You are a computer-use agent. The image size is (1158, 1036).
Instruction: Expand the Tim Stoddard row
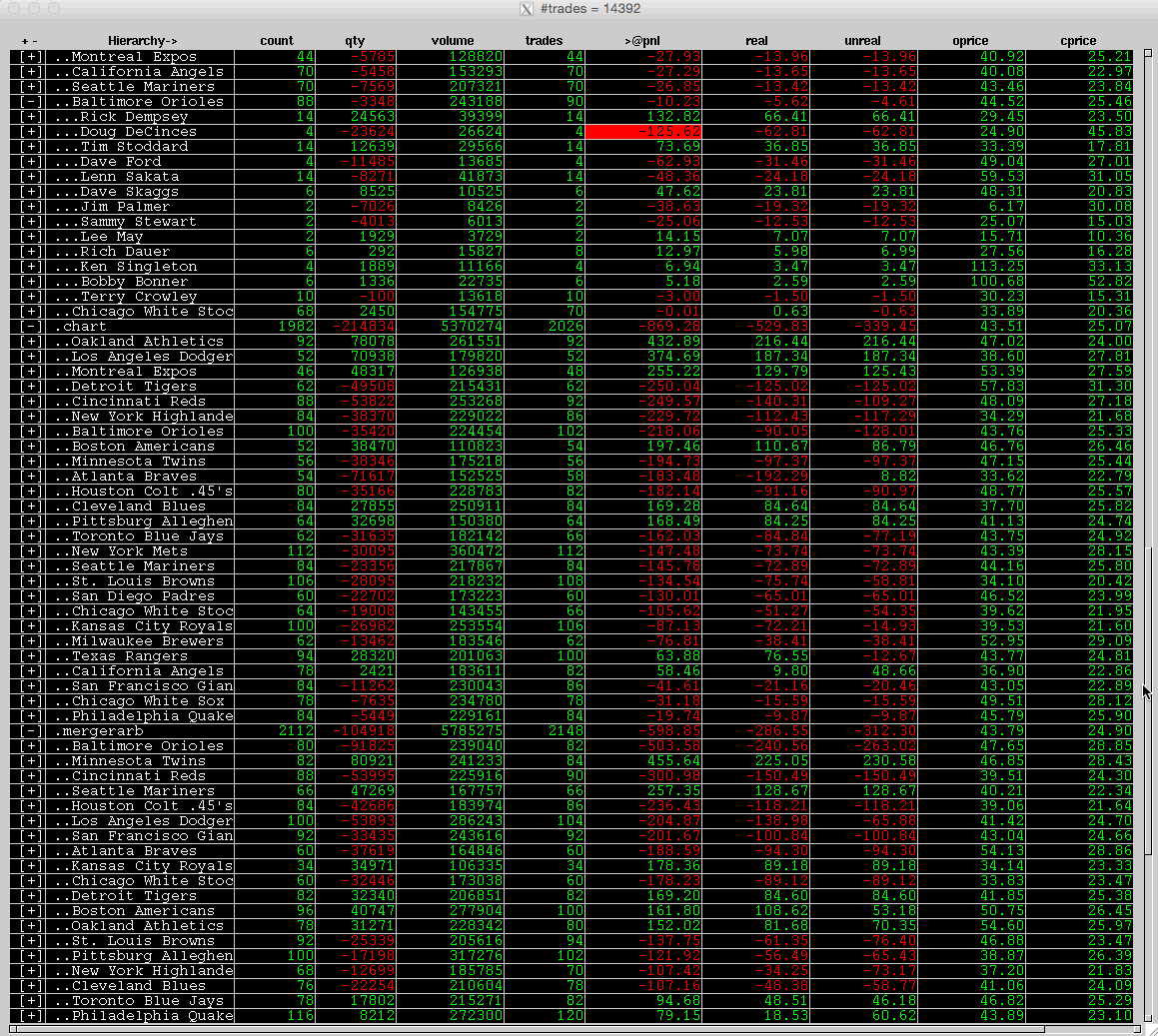(x=30, y=147)
